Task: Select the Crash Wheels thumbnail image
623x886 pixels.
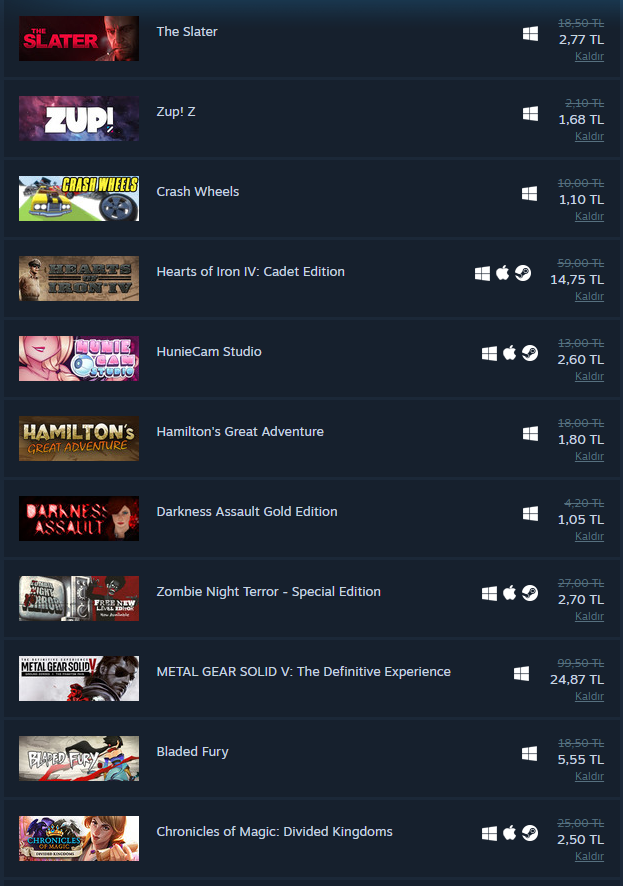Action: coord(79,198)
